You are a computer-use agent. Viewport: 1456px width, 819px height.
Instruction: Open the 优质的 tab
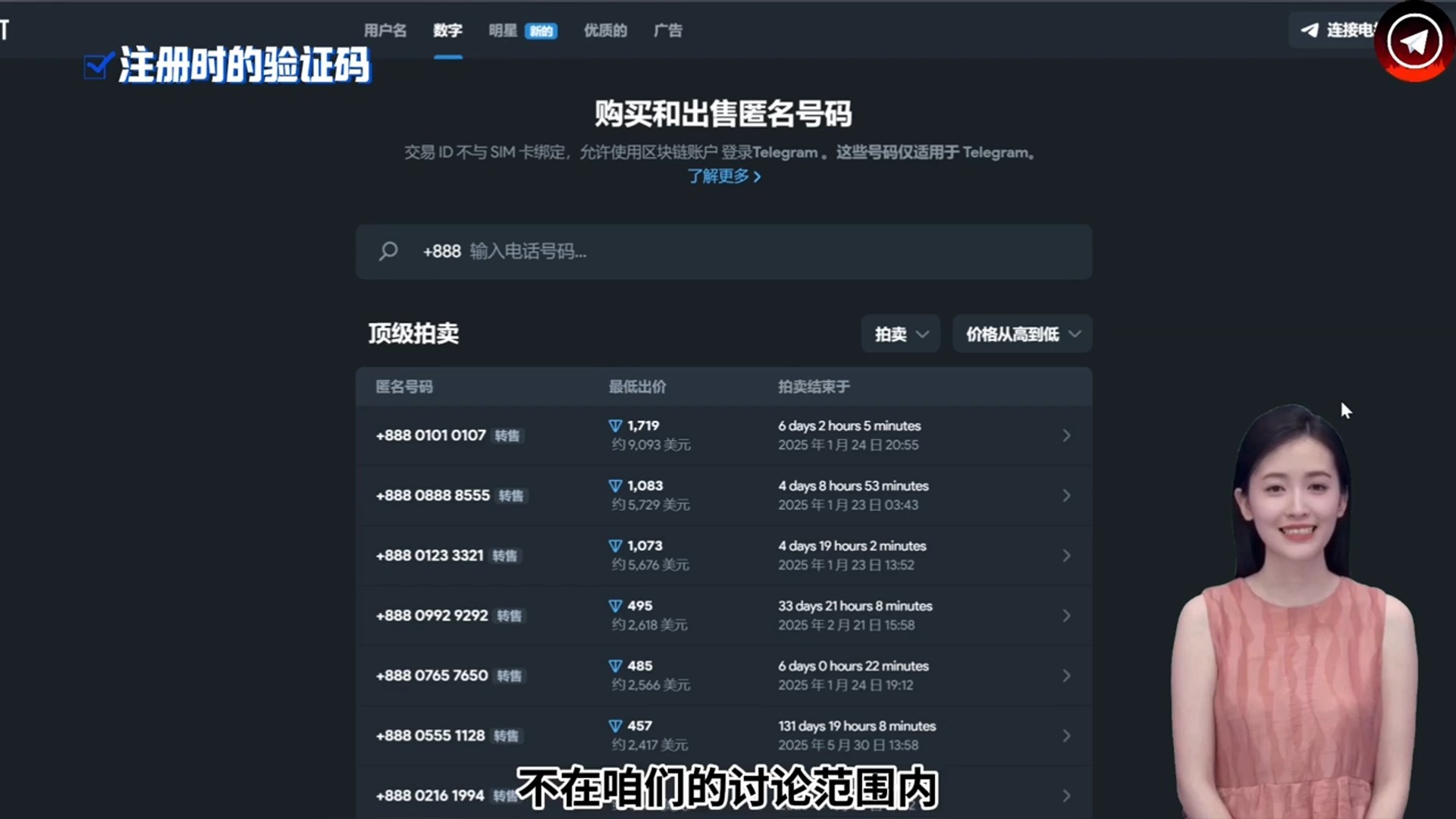click(605, 30)
